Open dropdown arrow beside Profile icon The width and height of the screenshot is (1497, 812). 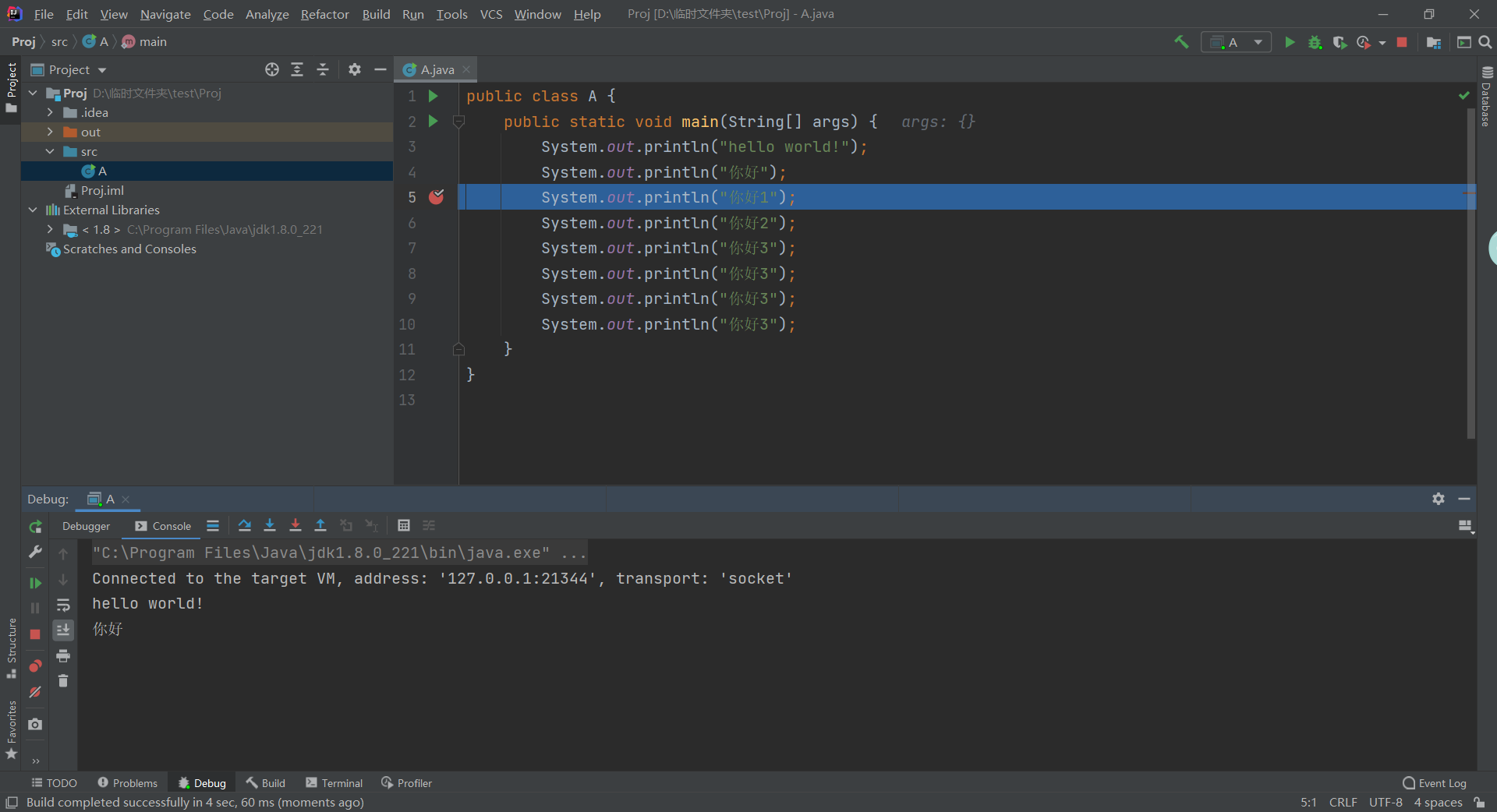tap(1382, 43)
